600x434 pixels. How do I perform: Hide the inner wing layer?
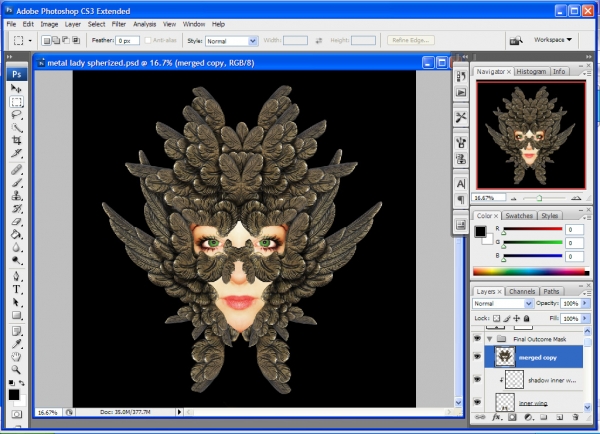point(477,402)
